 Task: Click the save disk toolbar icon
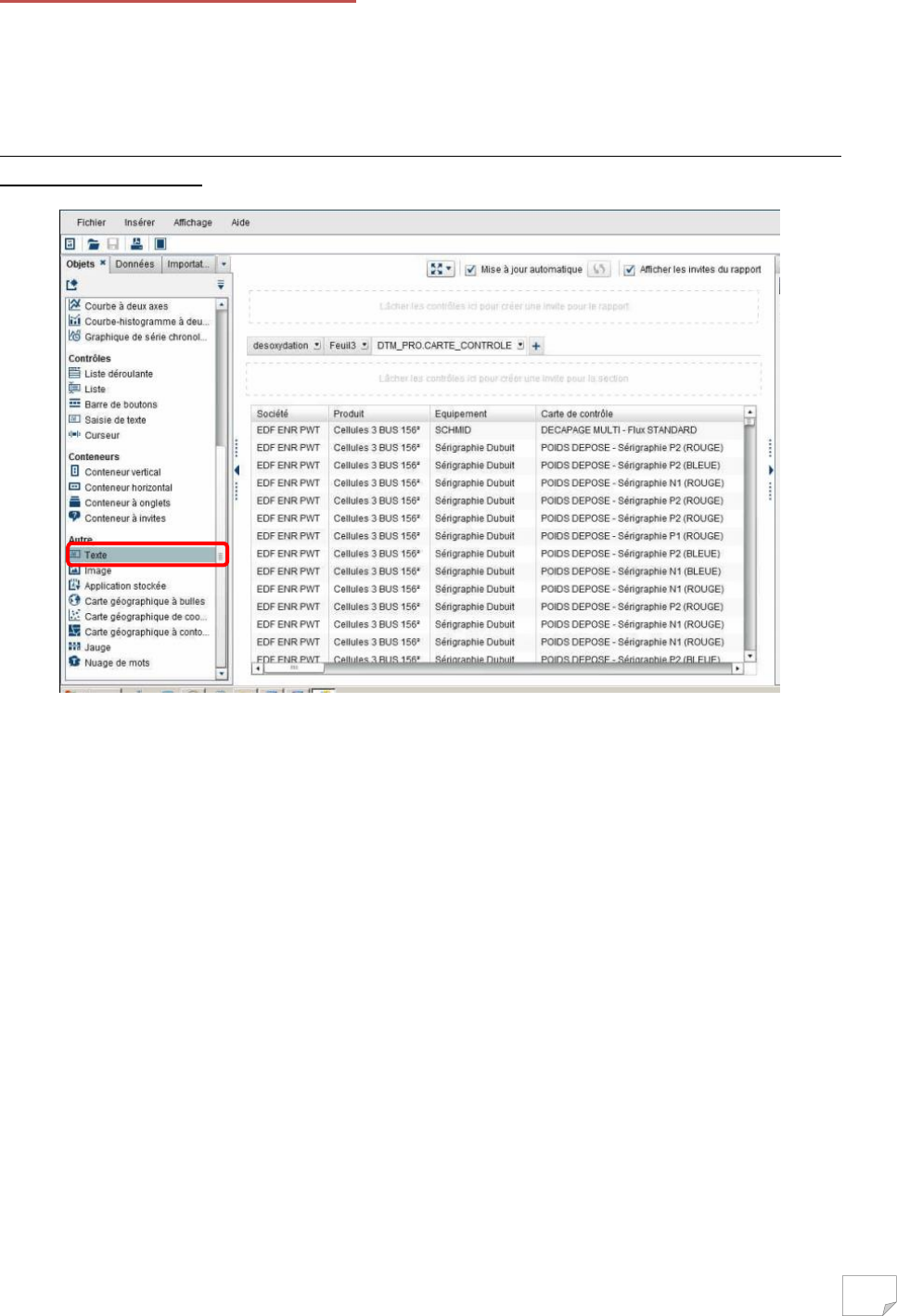point(112,244)
